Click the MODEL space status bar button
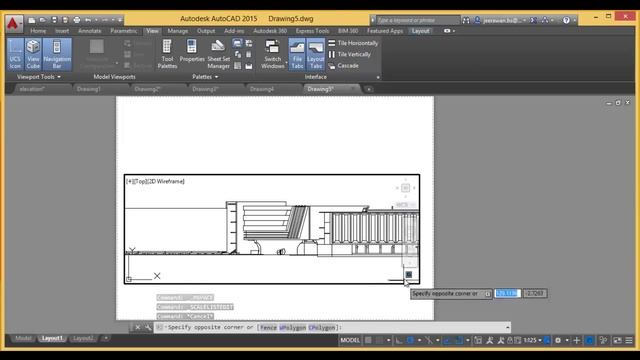The height and width of the screenshot is (360, 640). point(350,340)
